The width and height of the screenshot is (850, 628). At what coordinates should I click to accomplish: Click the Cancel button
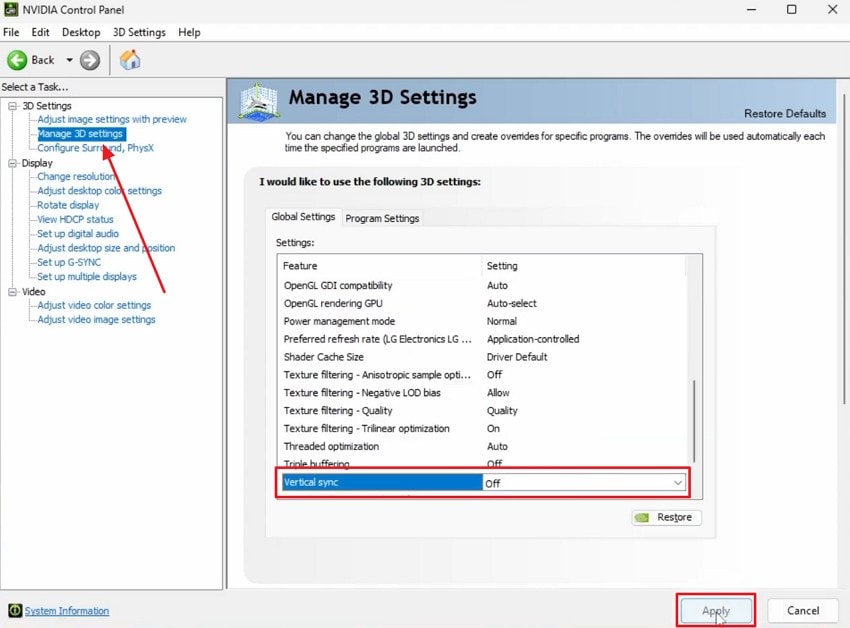pyautogui.click(x=803, y=611)
